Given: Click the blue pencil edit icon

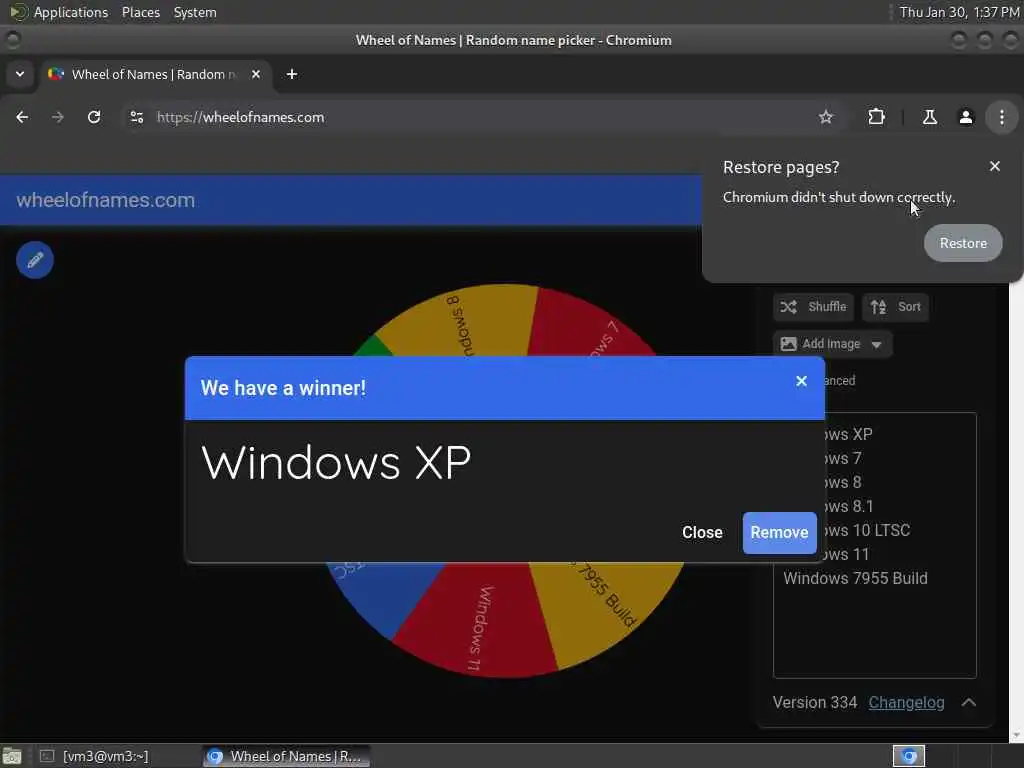Looking at the screenshot, I should [35, 260].
